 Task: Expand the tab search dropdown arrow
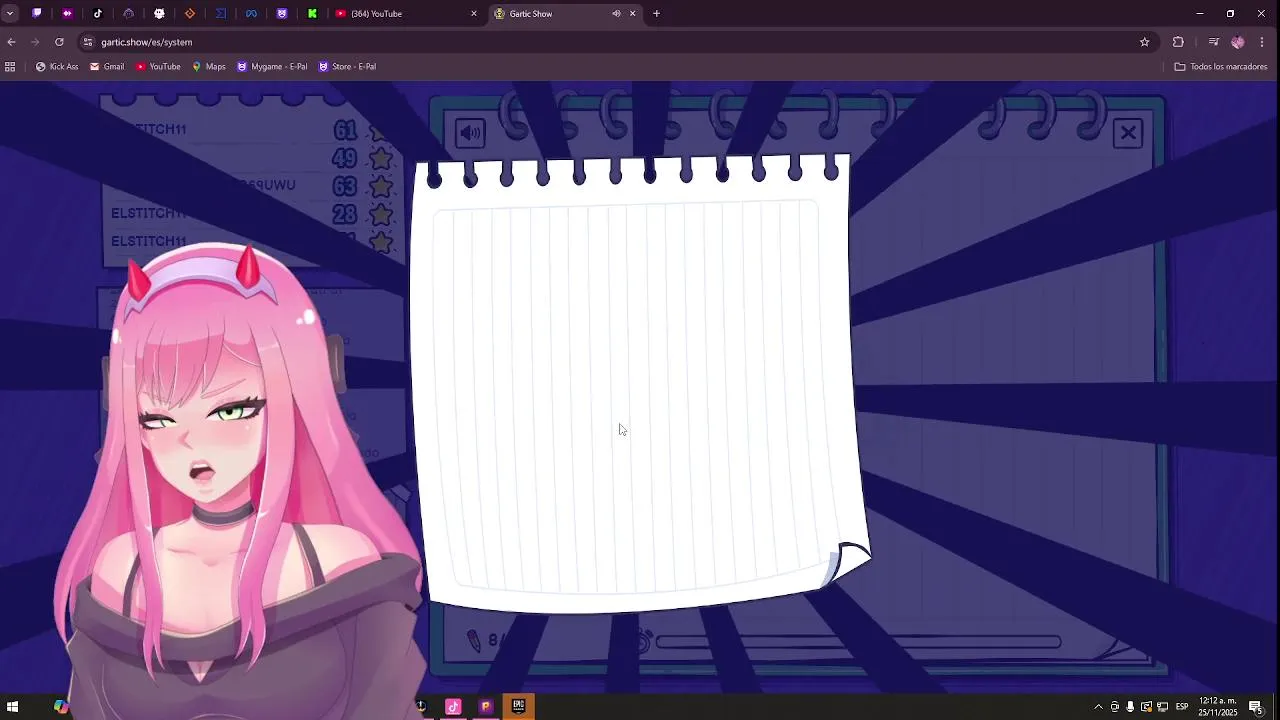pyautogui.click(x=10, y=14)
